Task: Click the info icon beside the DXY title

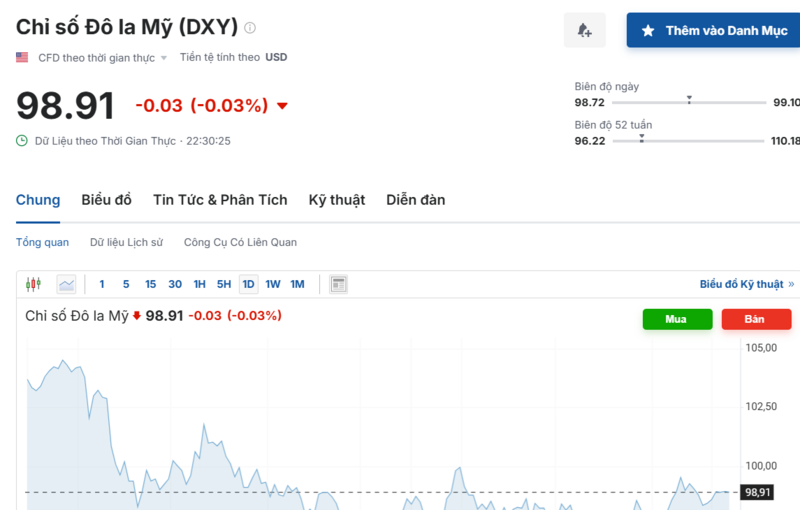Action: pos(250,28)
